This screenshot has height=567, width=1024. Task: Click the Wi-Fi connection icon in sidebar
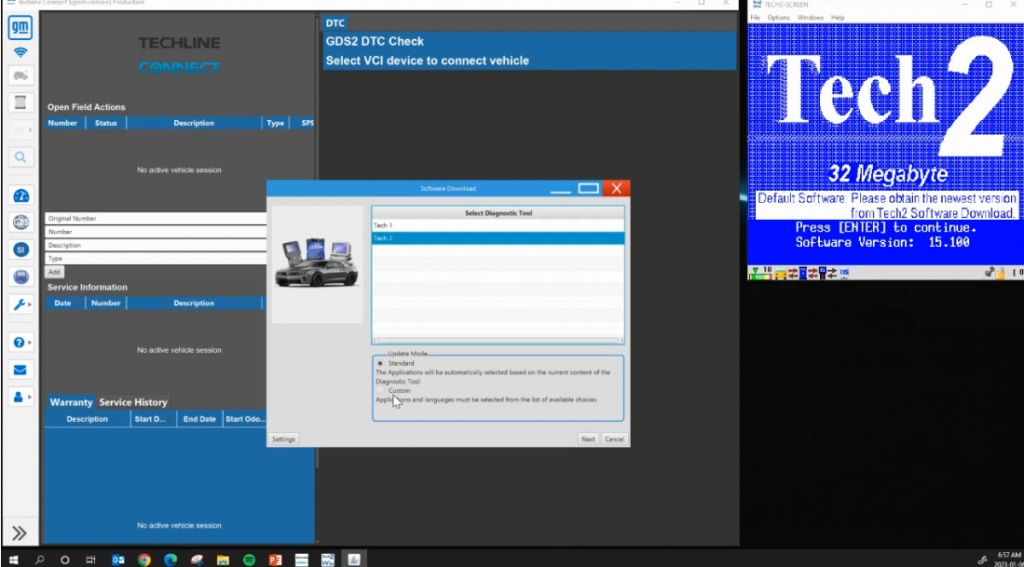pos(20,52)
